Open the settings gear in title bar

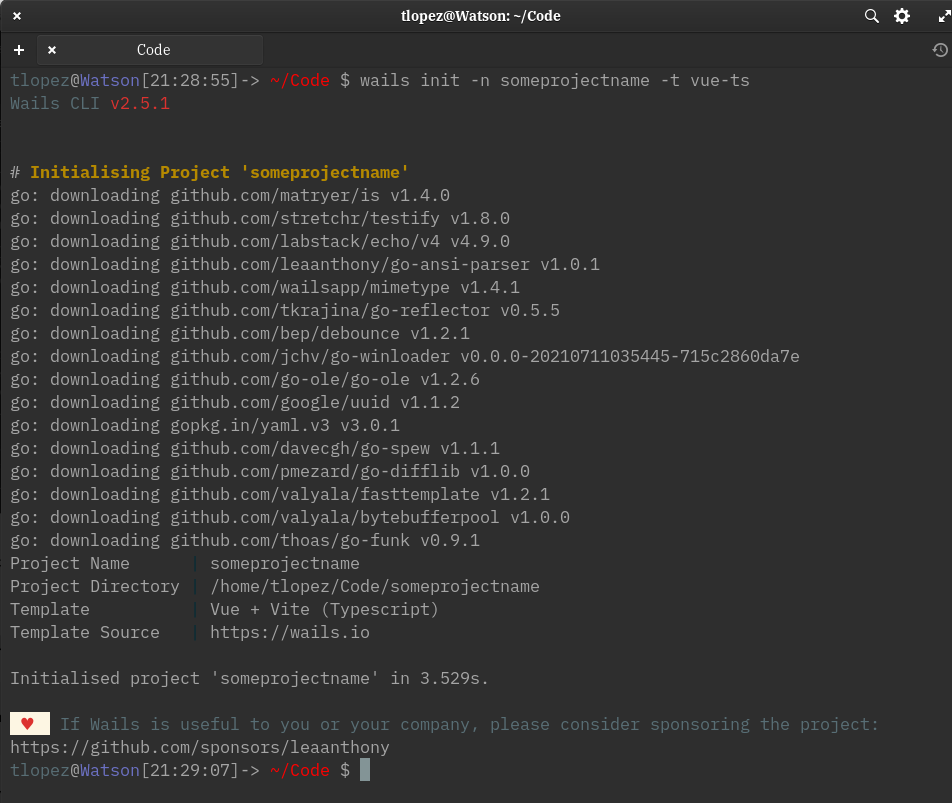tap(902, 16)
